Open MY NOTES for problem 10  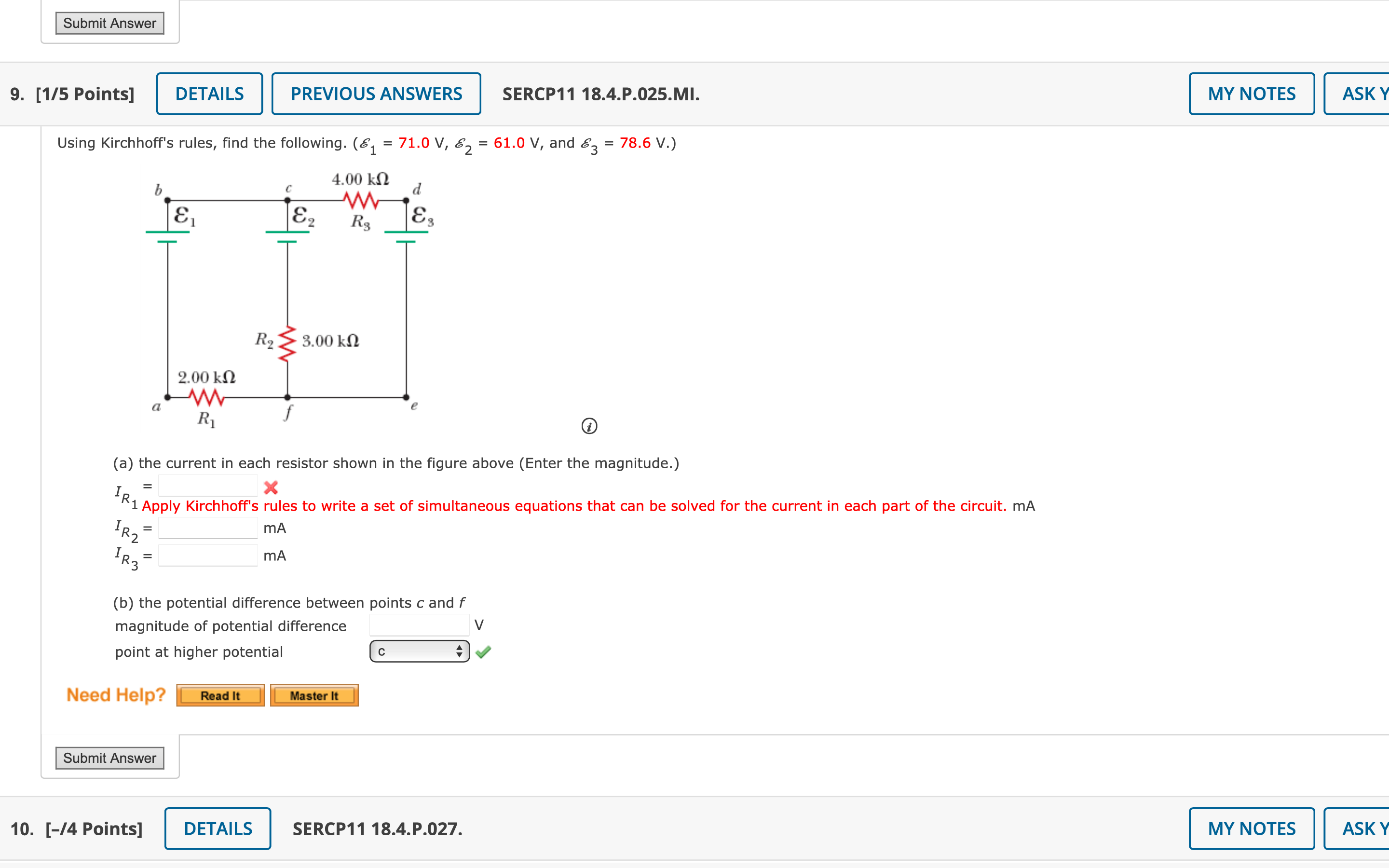[1251, 828]
